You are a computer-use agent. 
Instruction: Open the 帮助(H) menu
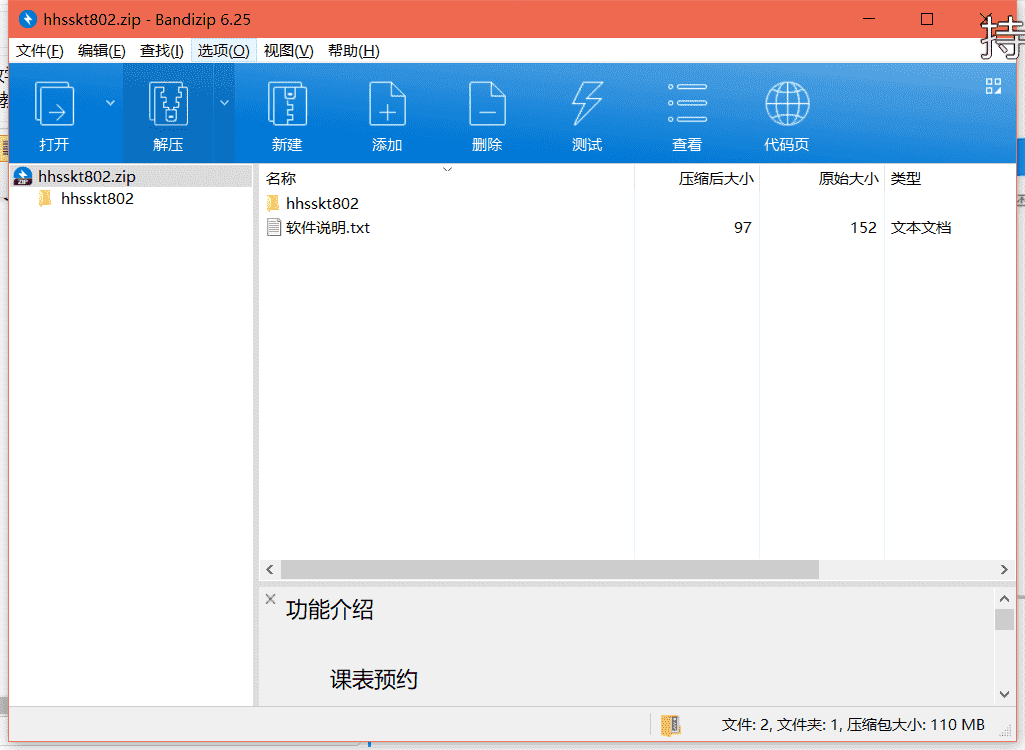[x=353, y=51]
